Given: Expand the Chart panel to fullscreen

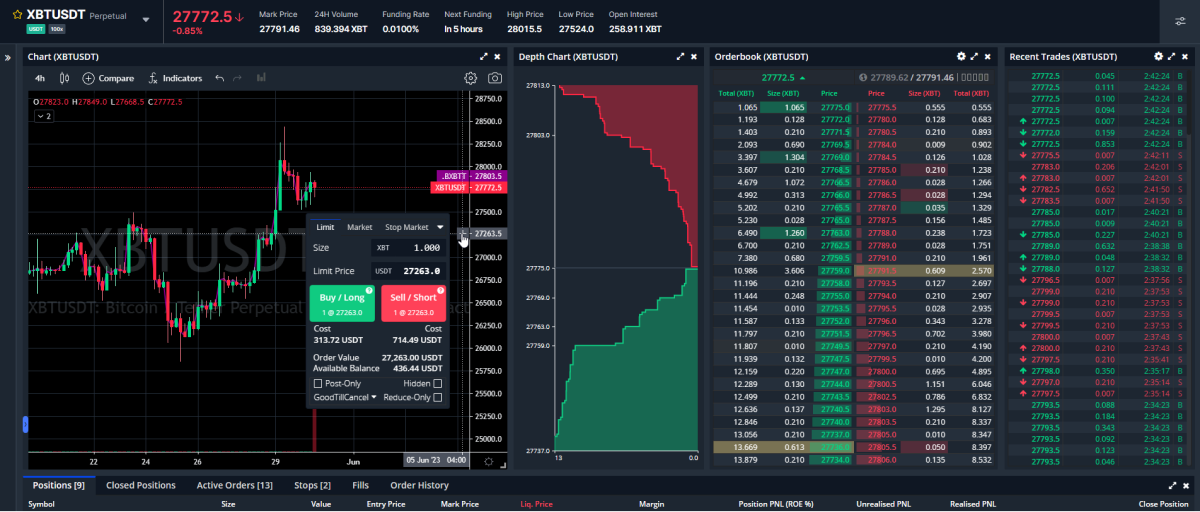Looking at the screenshot, I should point(484,57).
